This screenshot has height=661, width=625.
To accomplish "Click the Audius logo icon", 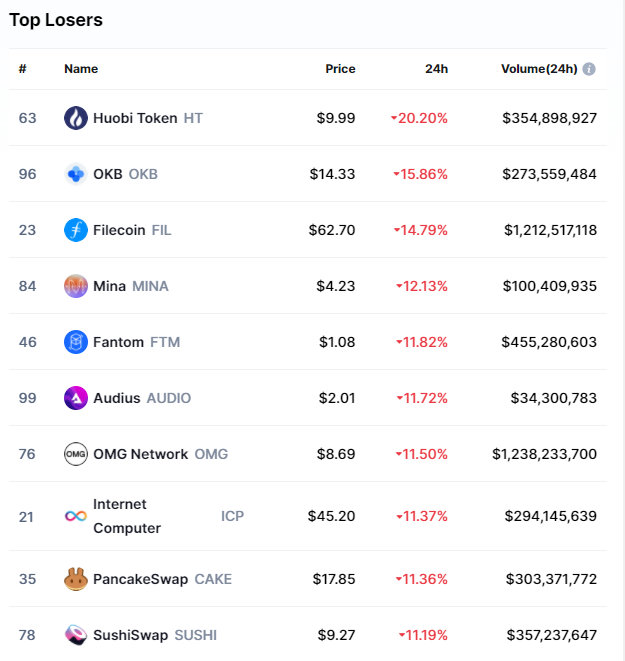I will pos(76,398).
